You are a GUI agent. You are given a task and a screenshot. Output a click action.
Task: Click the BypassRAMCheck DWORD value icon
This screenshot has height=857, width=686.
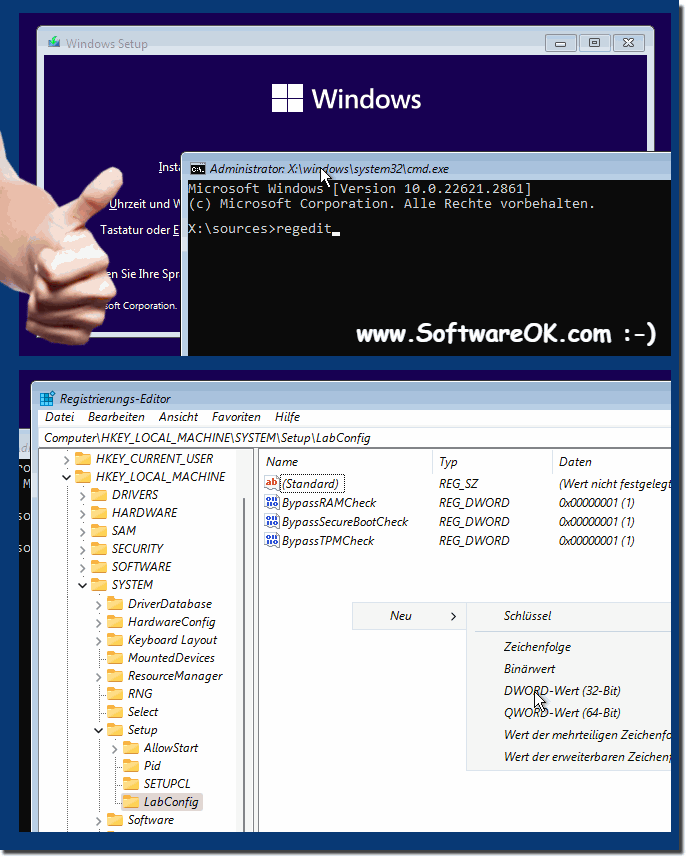(x=272, y=502)
